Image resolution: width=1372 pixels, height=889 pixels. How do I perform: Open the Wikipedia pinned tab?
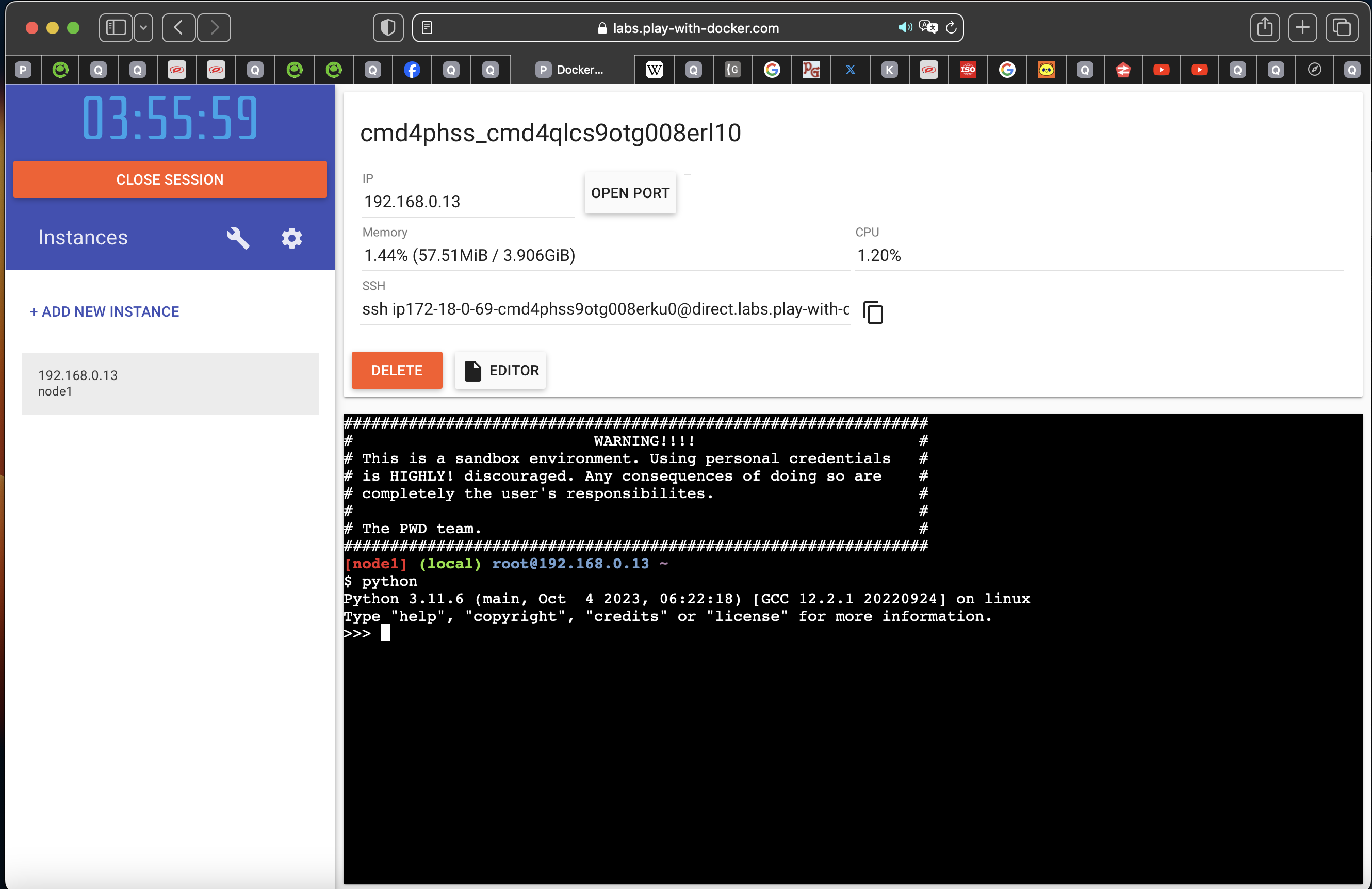tap(655, 69)
